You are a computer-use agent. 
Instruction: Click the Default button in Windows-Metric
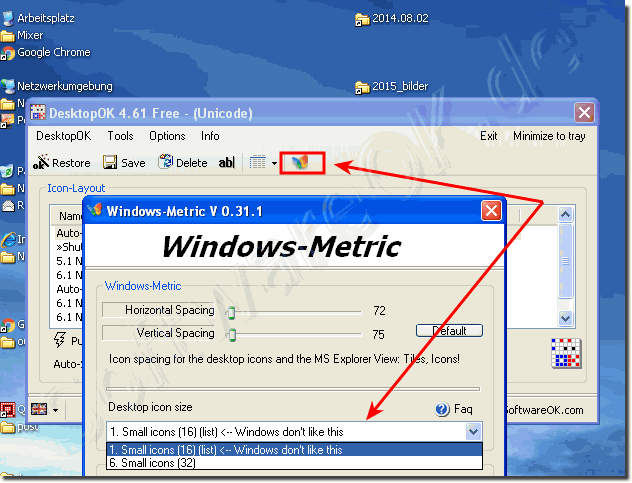[449, 331]
